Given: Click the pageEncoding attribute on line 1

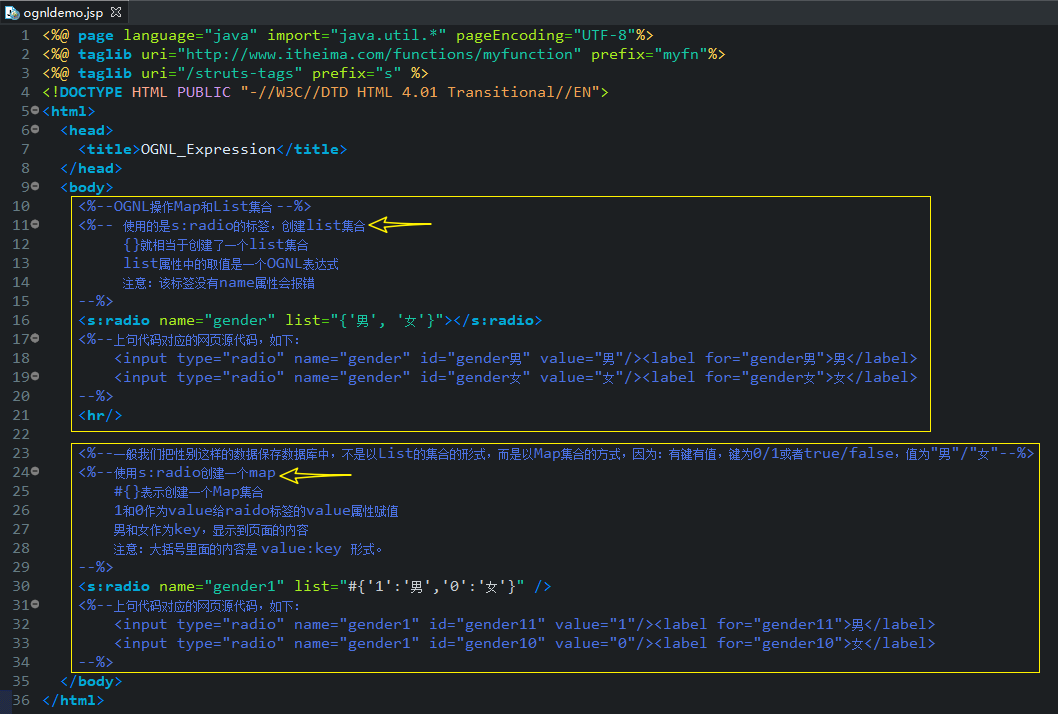Looking at the screenshot, I should (509, 35).
